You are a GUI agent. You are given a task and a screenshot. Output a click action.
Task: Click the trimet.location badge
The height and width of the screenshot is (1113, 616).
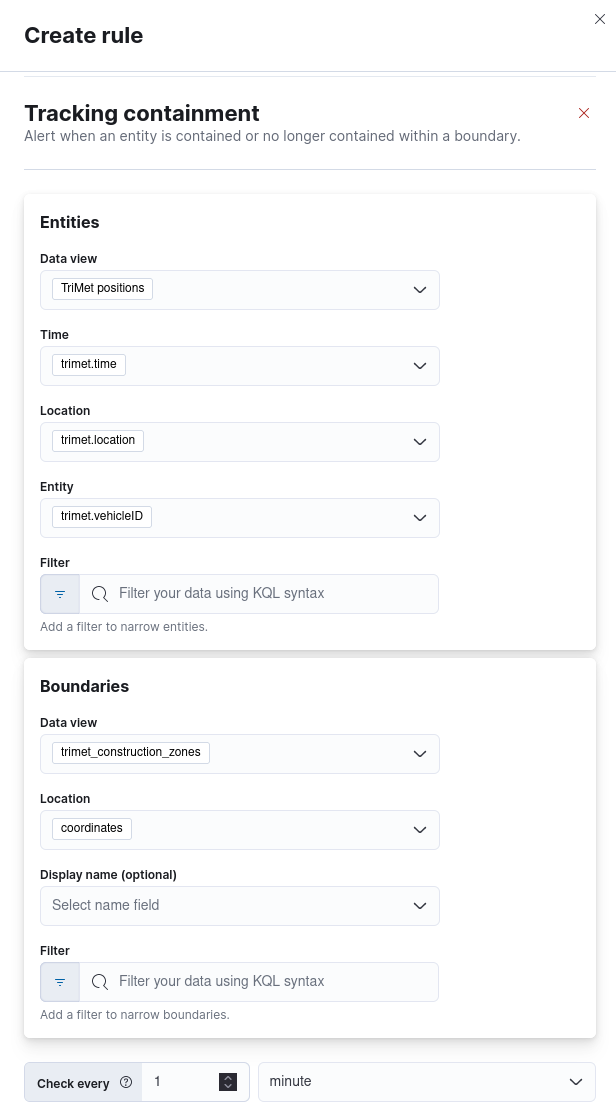pos(97,440)
